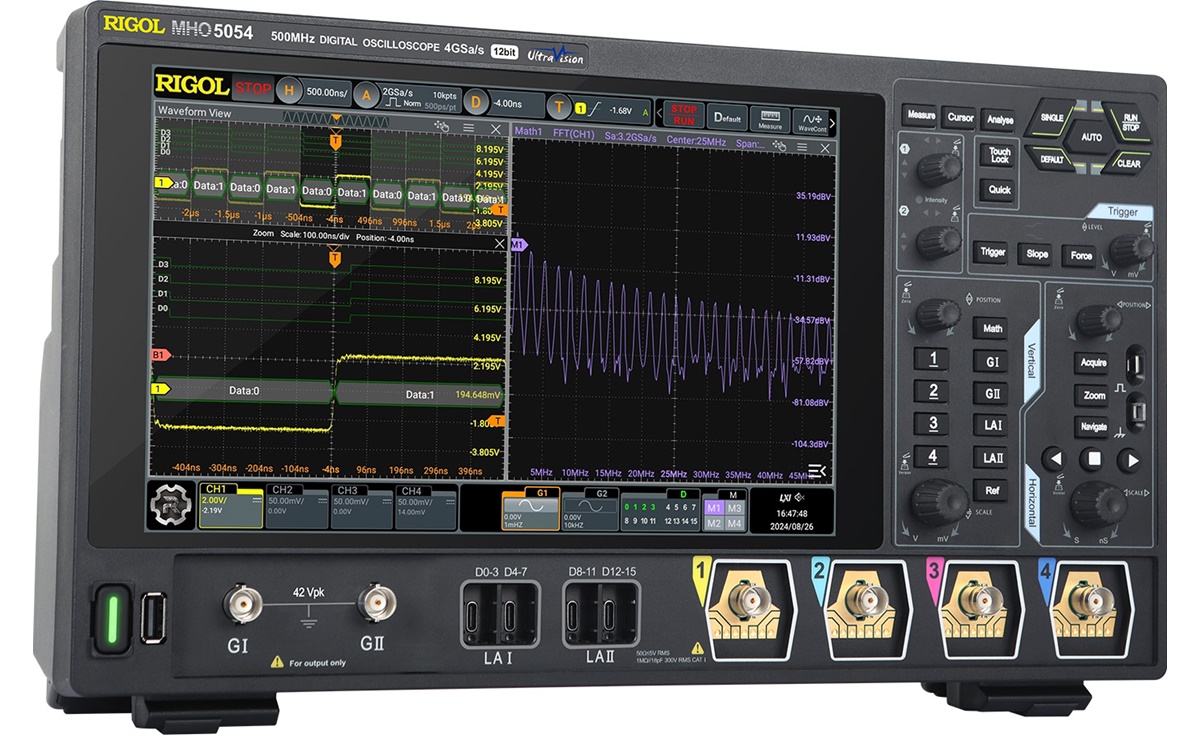Viewport: 1200px width, 735px height.
Task: Click the Math key
Action: coord(992,328)
